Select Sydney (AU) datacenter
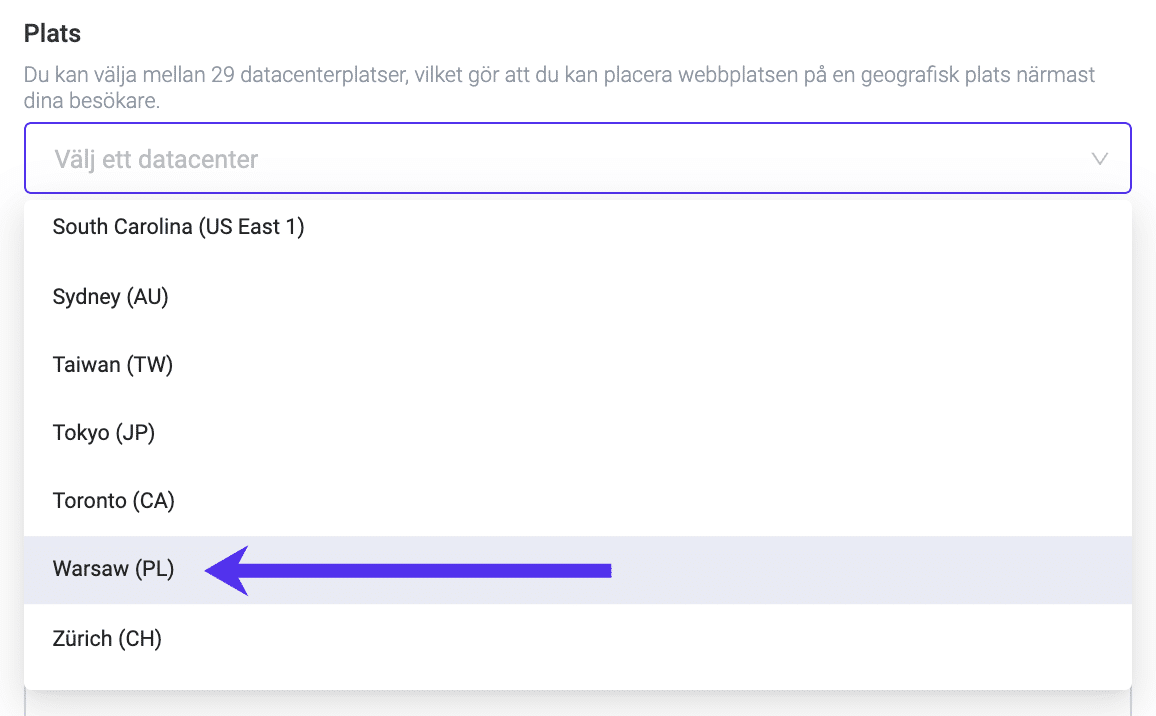Screen dimensions: 1156x716 [x=111, y=297]
